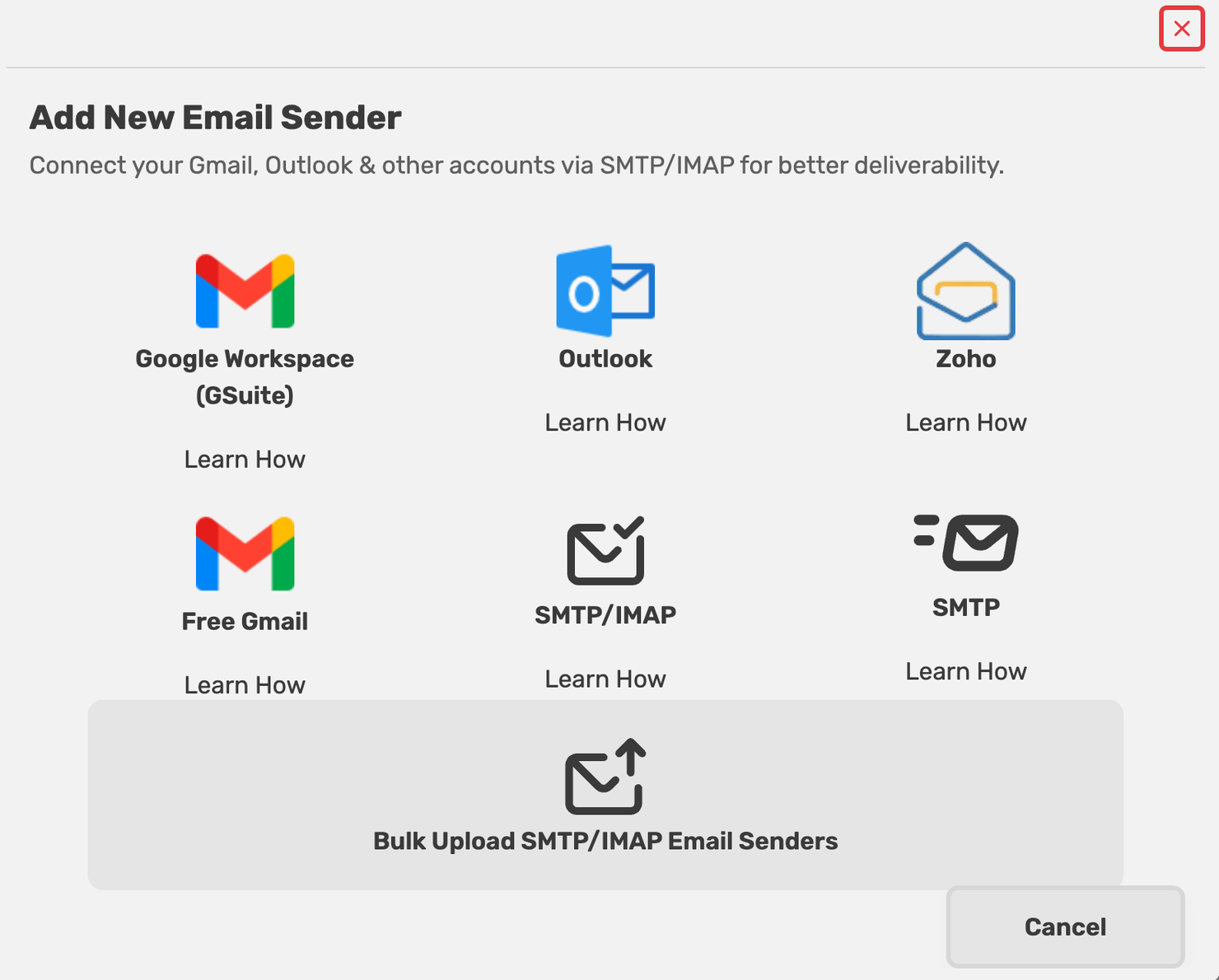Click the Google Workspace Gmail icon
The height and width of the screenshot is (980, 1219).
pos(245,291)
